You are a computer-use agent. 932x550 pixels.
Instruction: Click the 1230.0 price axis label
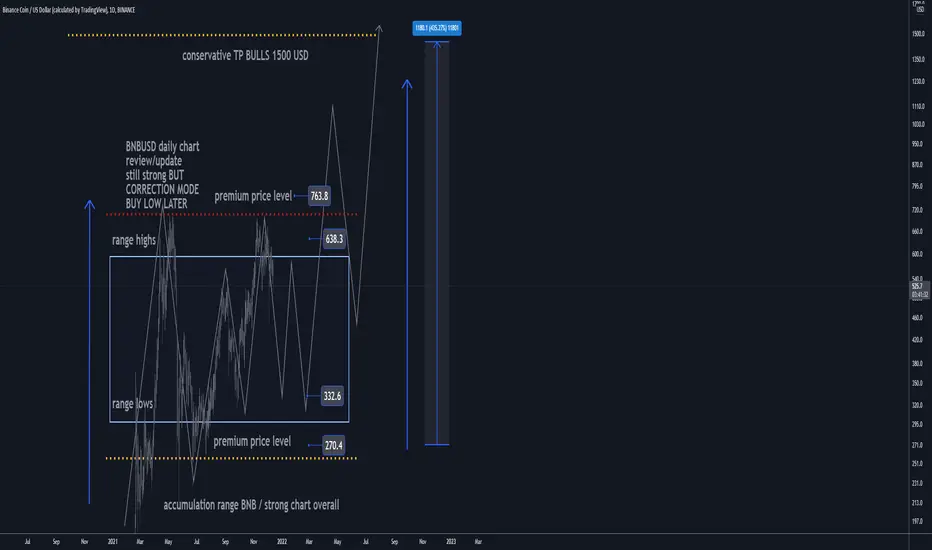click(x=918, y=81)
